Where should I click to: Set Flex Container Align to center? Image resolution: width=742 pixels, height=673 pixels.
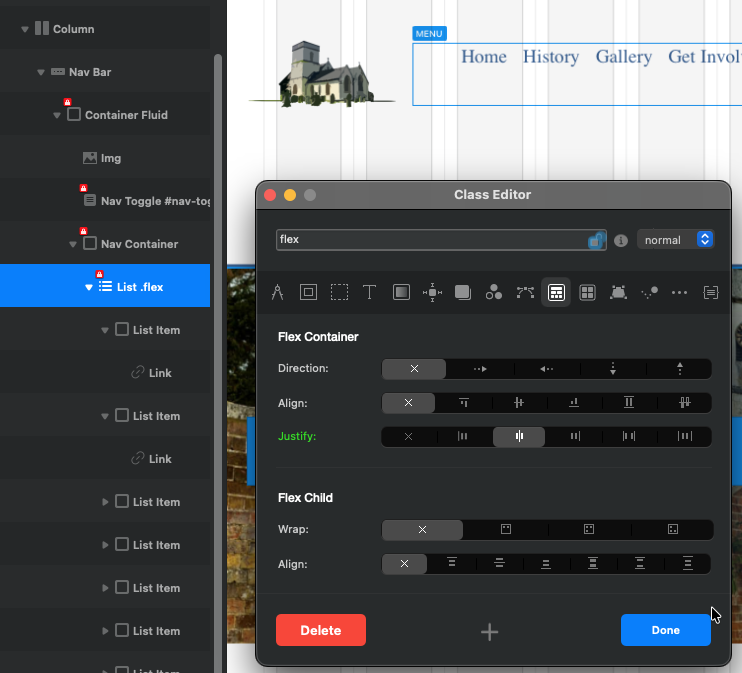[x=518, y=403]
